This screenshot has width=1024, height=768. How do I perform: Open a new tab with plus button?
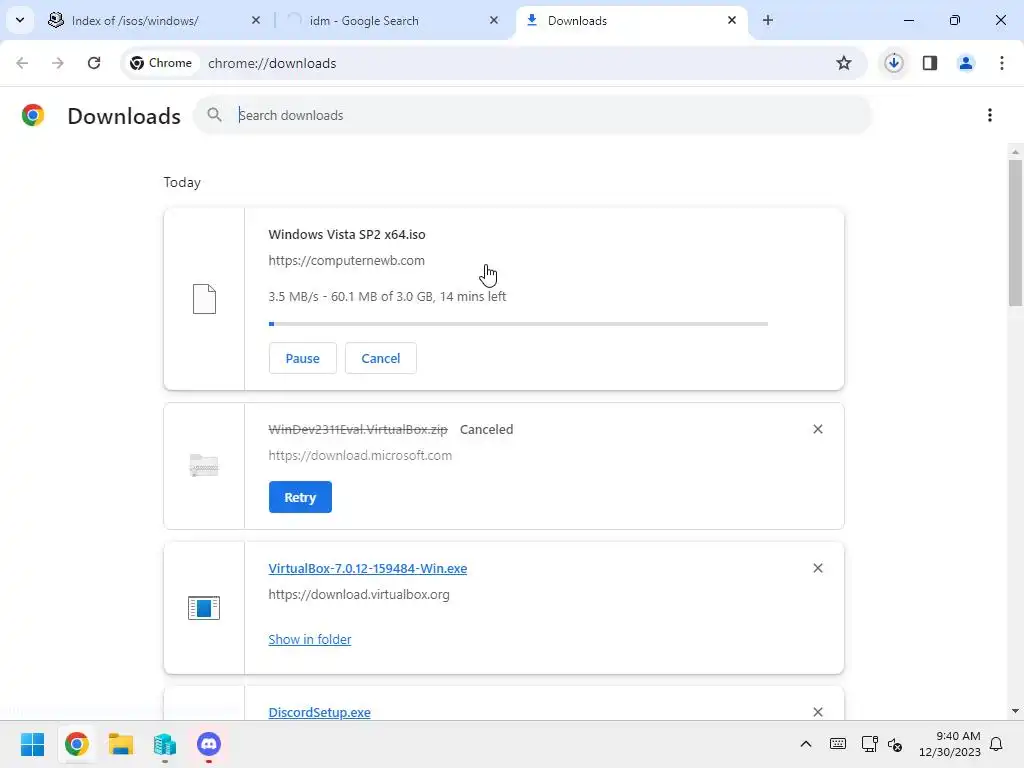768,20
